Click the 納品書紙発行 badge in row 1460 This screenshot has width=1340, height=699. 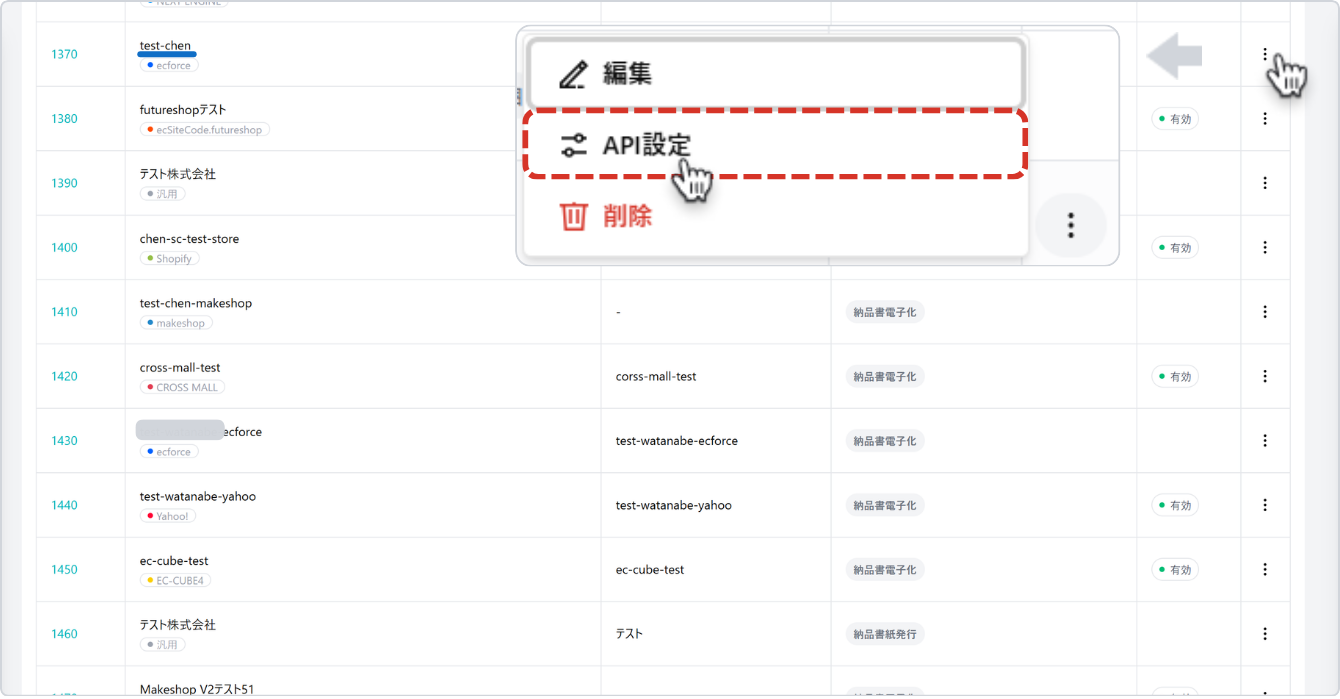pos(885,634)
